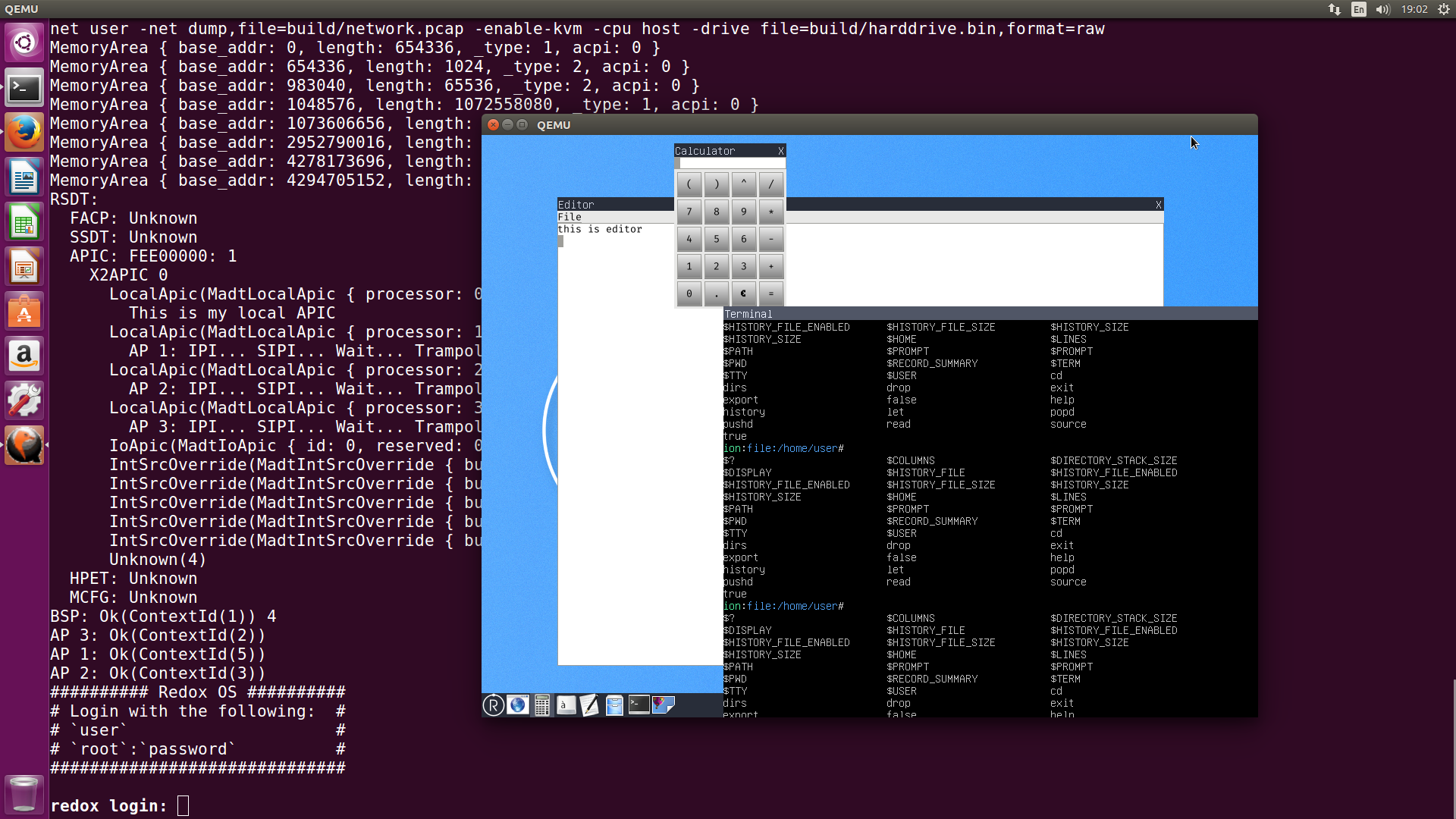
Task: Click the 'This is my local APIC' line
Action: click(x=232, y=313)
